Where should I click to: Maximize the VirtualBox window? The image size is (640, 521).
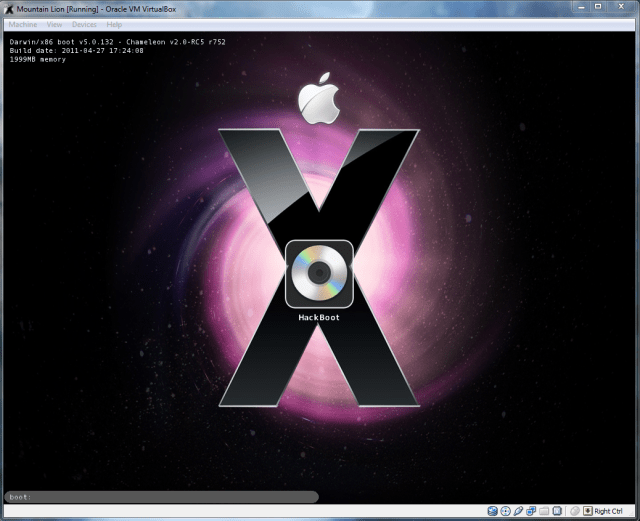click(599, 7)
